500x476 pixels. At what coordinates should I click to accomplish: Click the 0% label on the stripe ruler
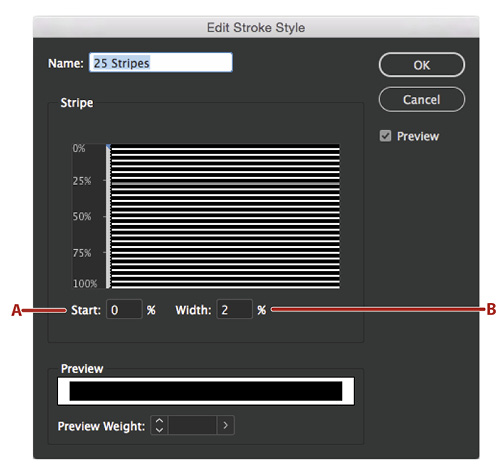[79, 148]
